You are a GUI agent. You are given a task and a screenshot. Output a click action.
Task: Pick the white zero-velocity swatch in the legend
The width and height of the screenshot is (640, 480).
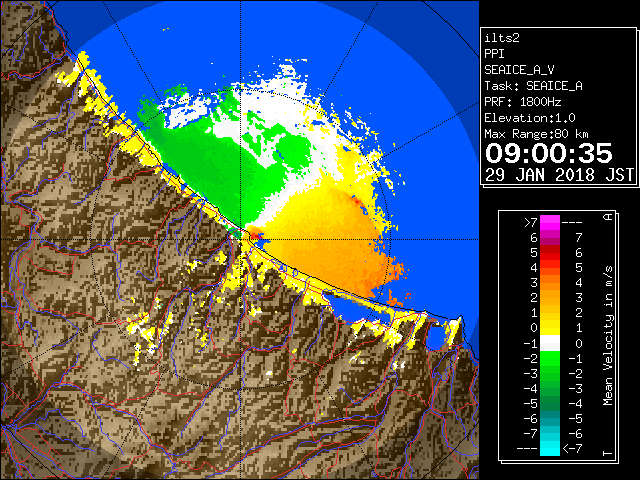550,343
